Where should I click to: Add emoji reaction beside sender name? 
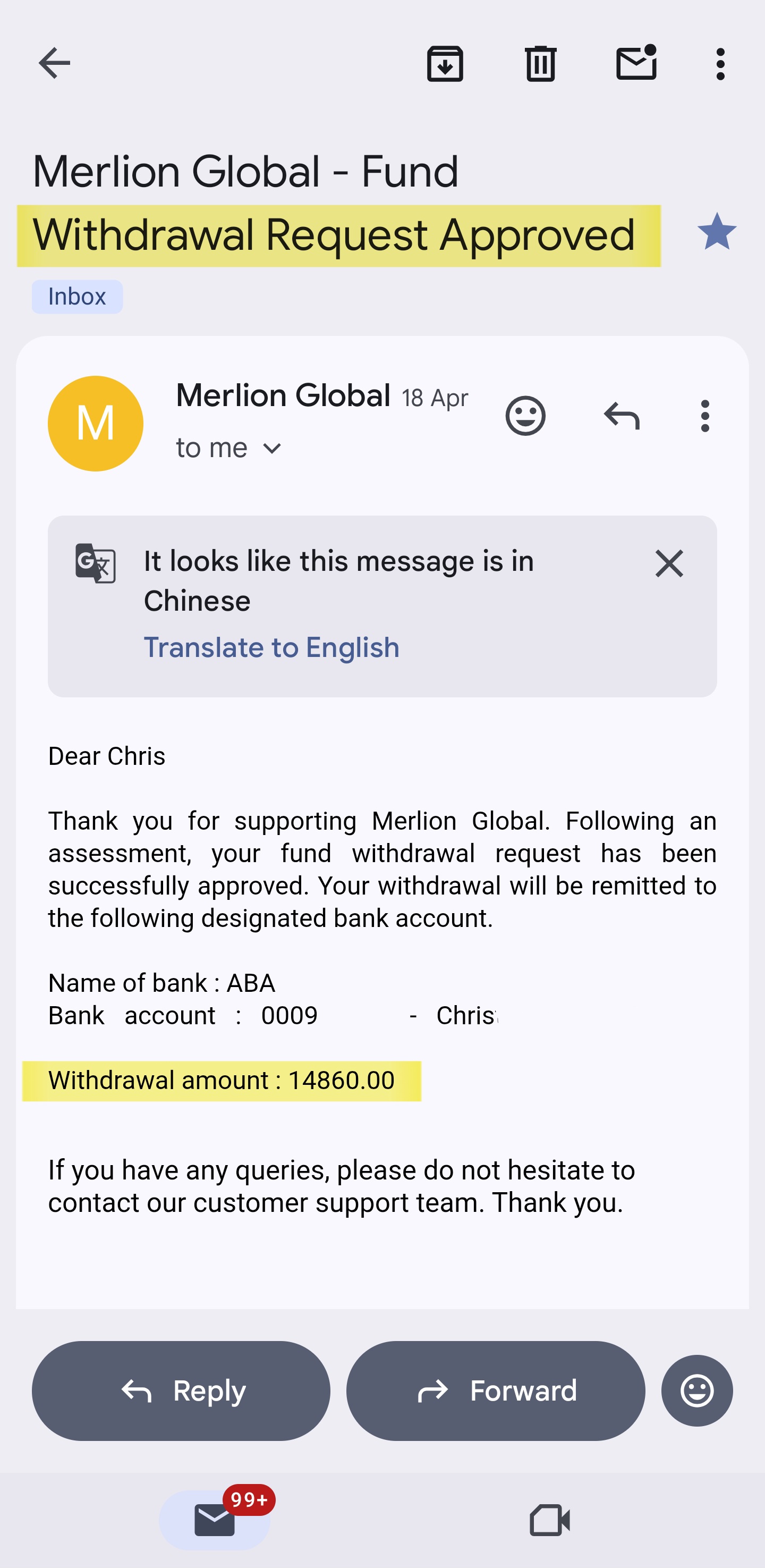coord(525,416)
